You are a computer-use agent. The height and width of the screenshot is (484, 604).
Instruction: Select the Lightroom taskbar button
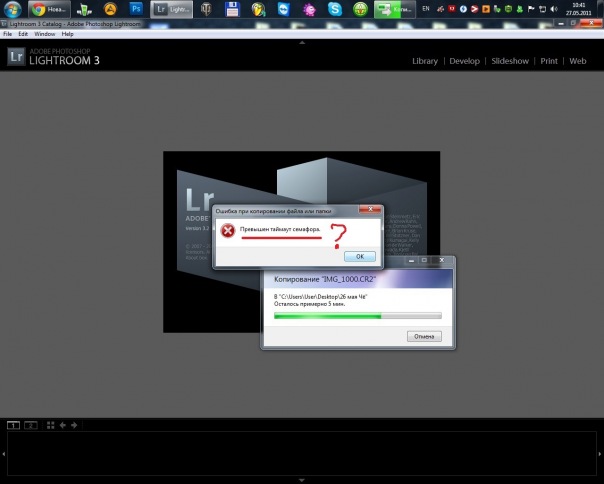(171, 9)
